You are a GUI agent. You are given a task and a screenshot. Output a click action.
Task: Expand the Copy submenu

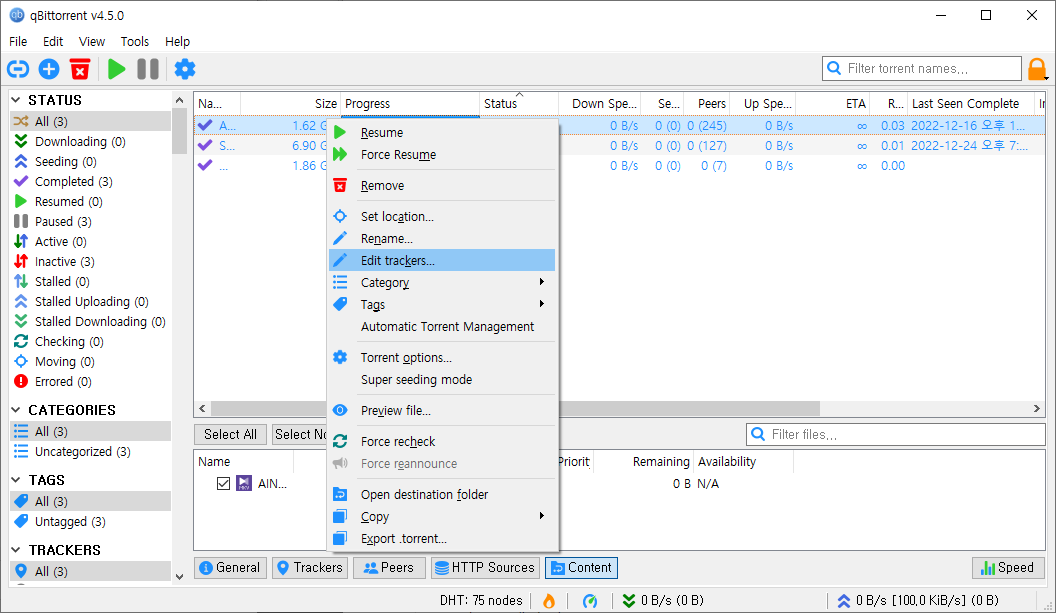click(x=442, y=517)
